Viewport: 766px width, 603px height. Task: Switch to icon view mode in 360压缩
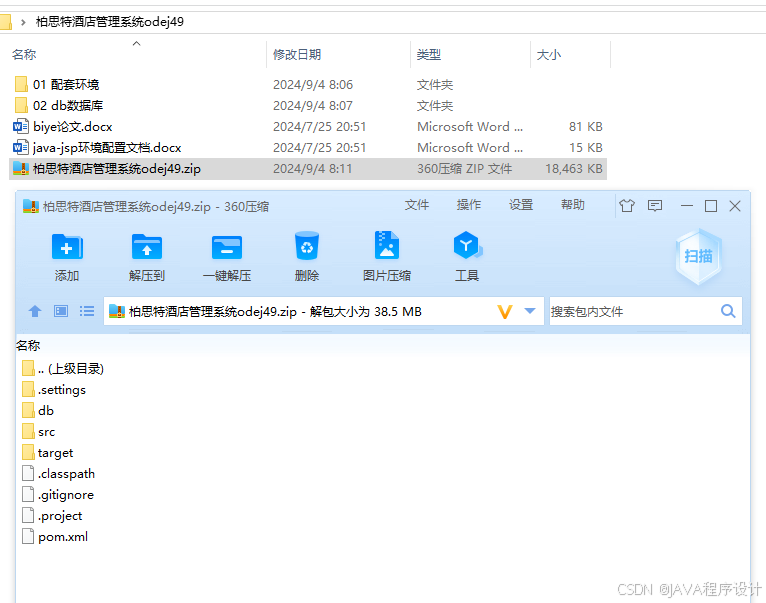point(61,311)
